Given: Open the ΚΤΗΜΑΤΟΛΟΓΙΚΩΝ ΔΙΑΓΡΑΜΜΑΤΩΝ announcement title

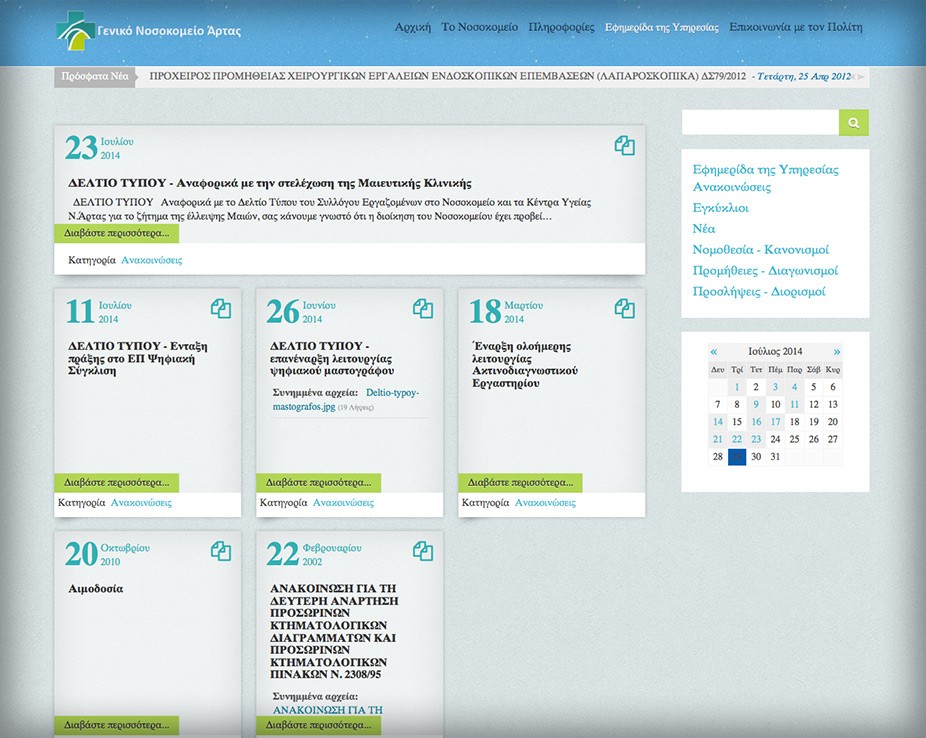Looking at the screenshot, I should click(x=334, y=631).
